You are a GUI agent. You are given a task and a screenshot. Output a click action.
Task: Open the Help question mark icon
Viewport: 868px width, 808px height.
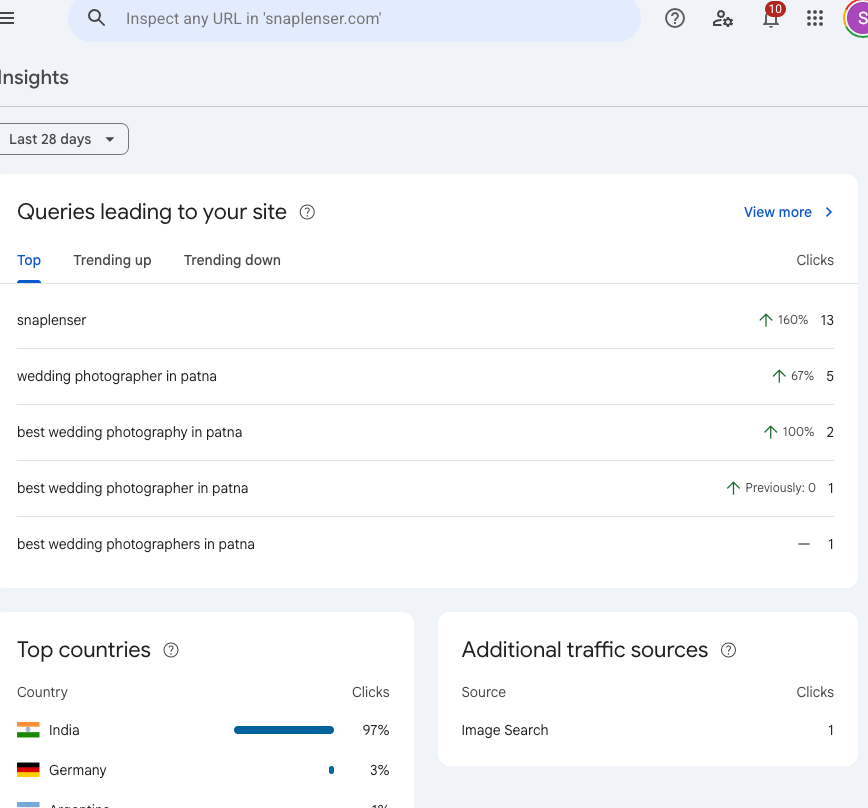[x=674, y=19]
